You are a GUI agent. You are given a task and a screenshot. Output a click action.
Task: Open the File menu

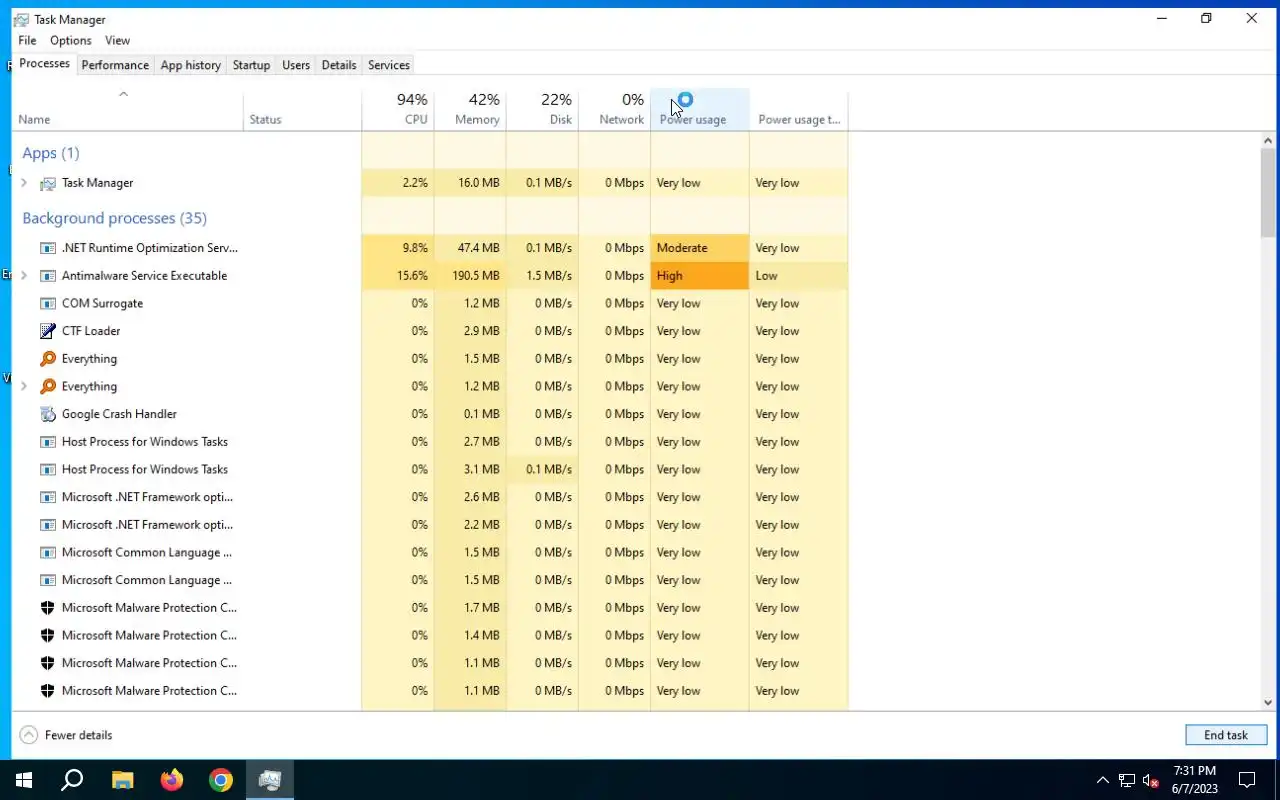click(27, 41)
